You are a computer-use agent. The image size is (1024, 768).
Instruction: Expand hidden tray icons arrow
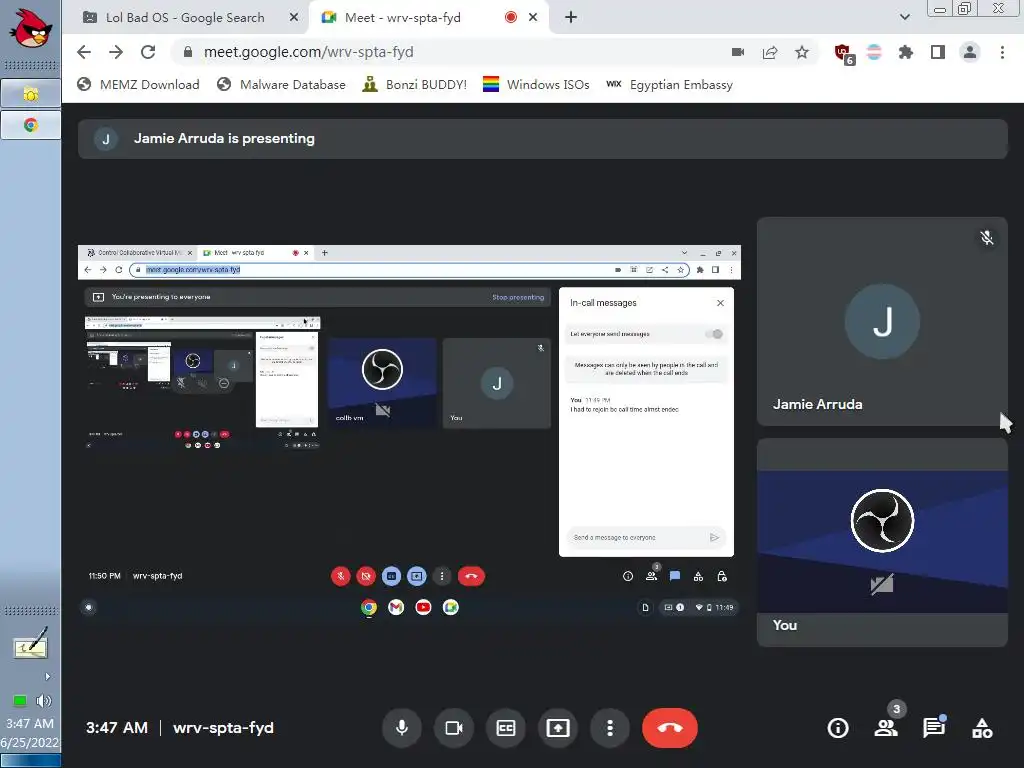(47, 677)
